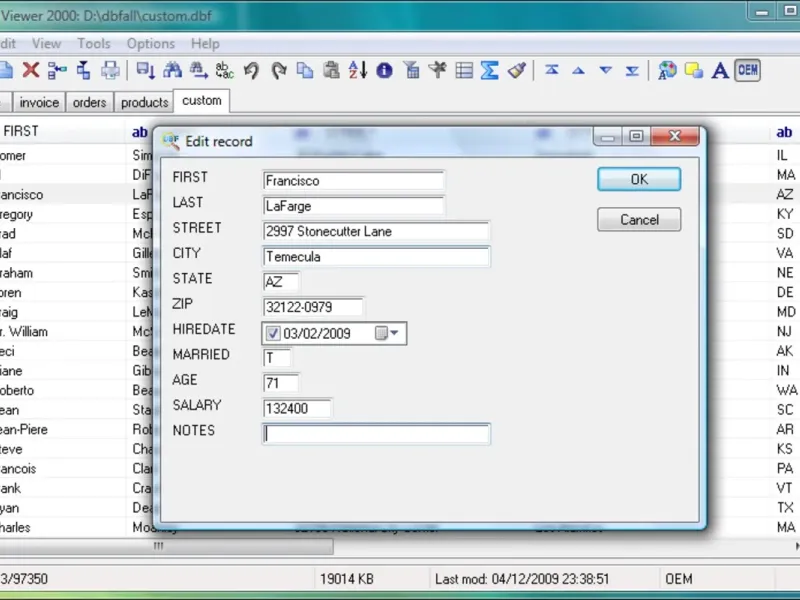Click the Last mod date status entry
800x600 pixels.
click(x=521, y=579)
